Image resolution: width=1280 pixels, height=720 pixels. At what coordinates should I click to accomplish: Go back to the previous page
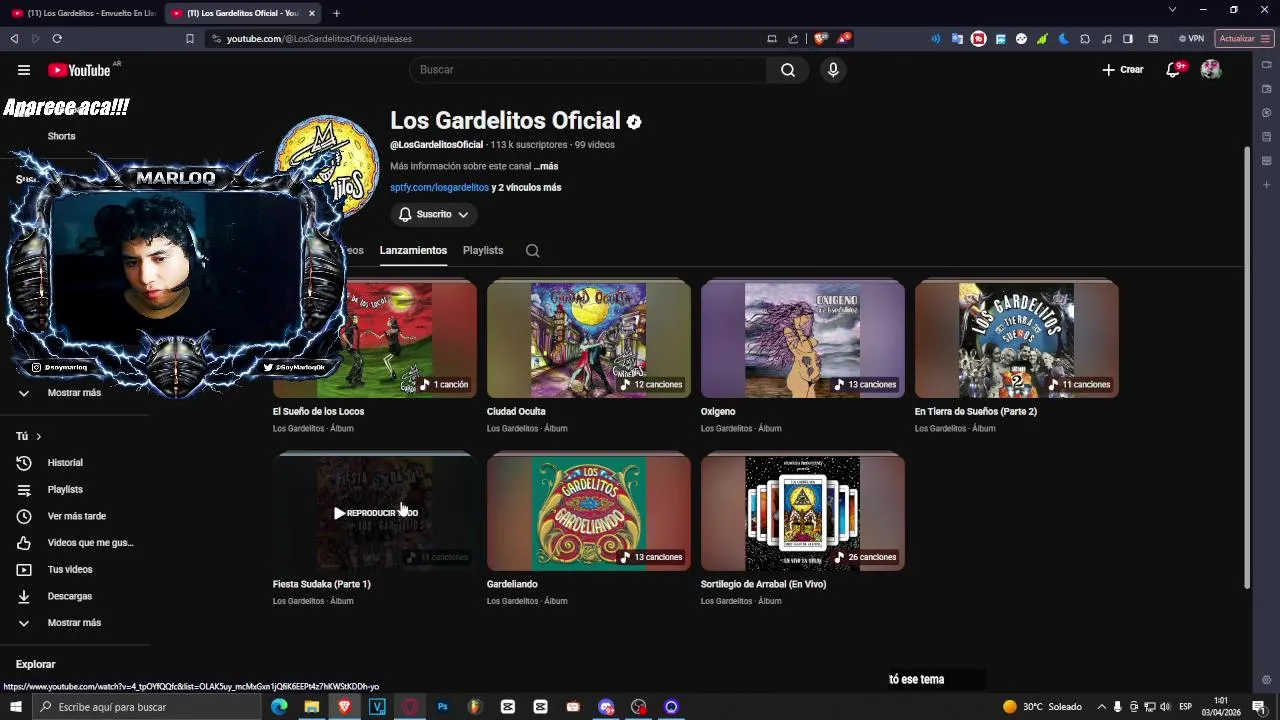point(14,39)
